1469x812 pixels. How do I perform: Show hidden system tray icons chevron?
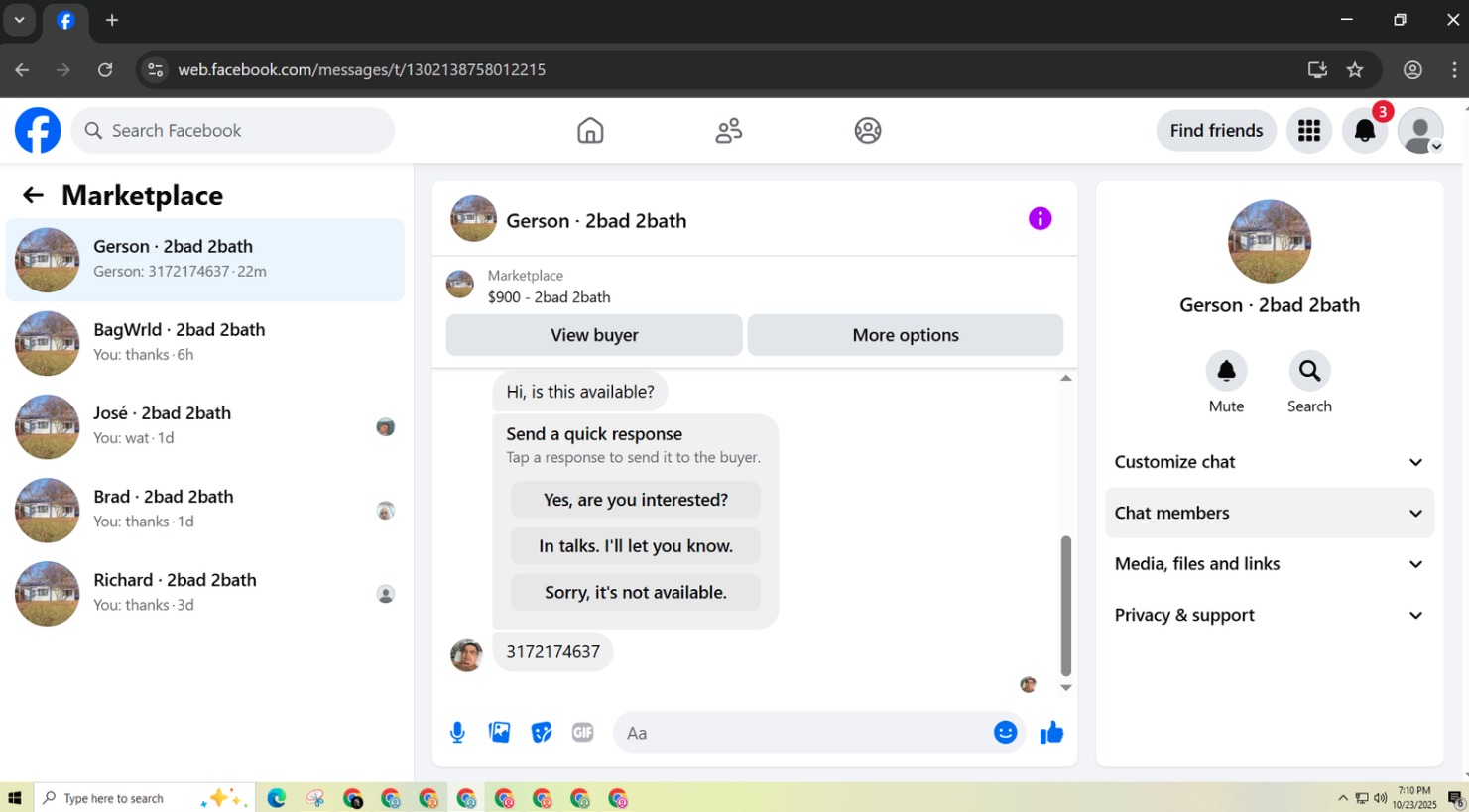(1342, 798)
